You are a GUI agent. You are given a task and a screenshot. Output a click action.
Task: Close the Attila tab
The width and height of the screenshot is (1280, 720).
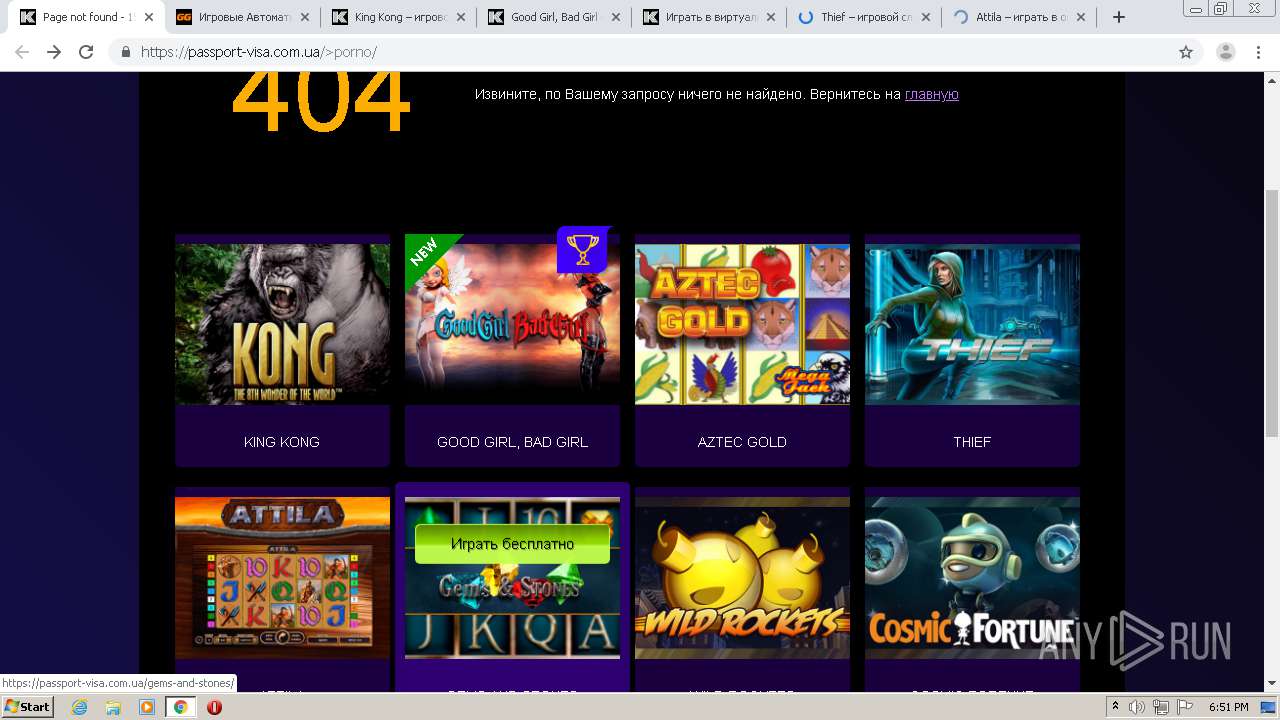click(x=1083, y=17)
